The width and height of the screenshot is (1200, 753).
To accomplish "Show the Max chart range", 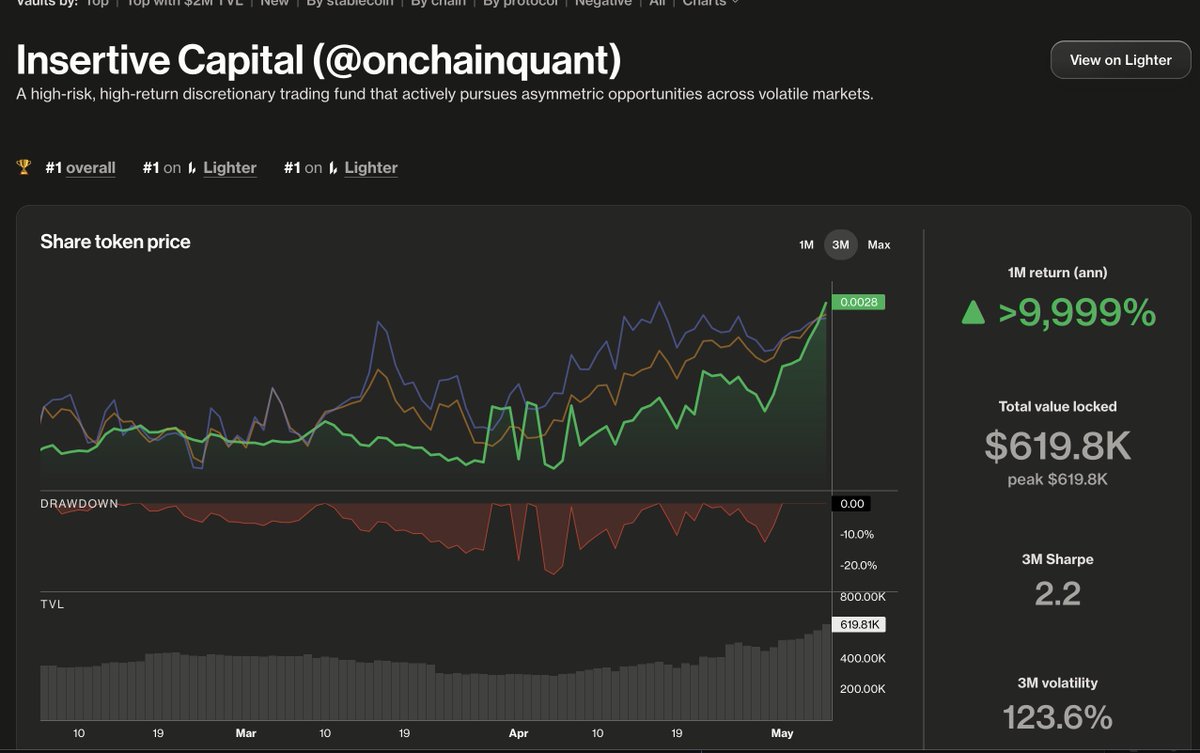I will pyautogui.click(x=879, y=245).
